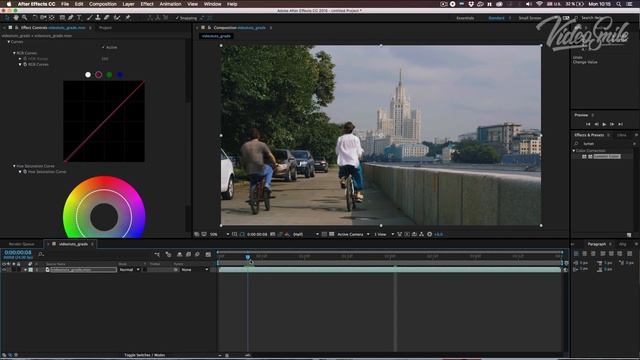Toggle transparency grid in the viewer
Screen dimensions: 640x360
tap(331, 234)
